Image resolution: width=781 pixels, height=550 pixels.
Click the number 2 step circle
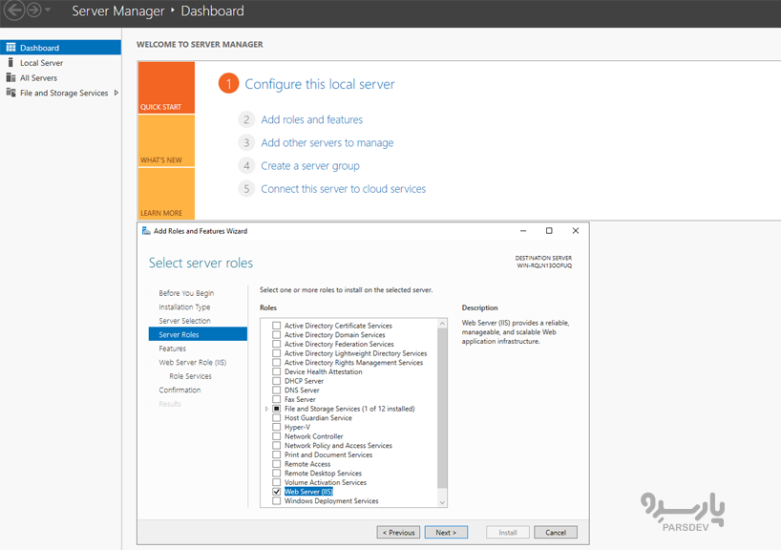pos(247,120)
